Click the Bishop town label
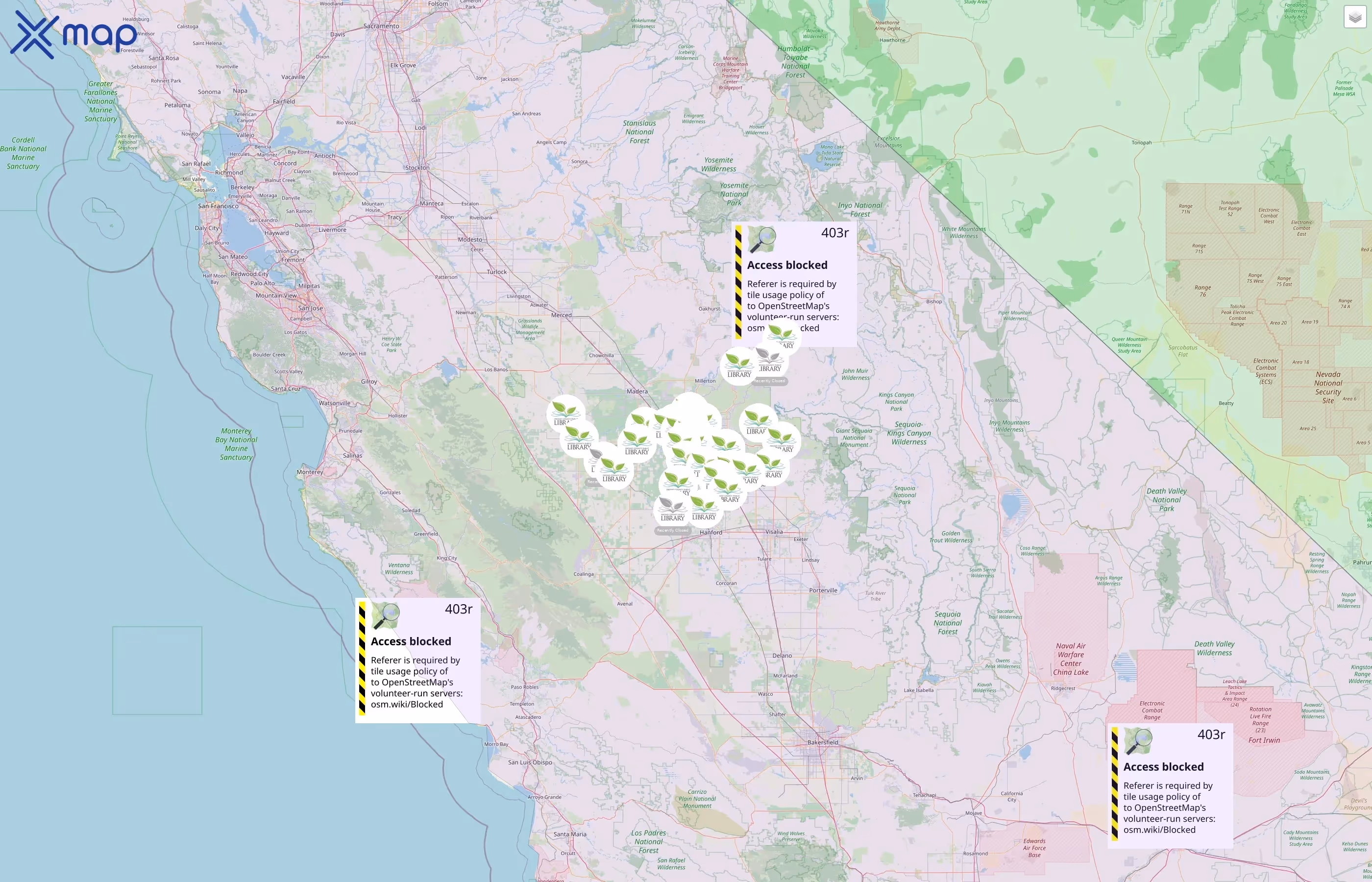 point(934,301)
